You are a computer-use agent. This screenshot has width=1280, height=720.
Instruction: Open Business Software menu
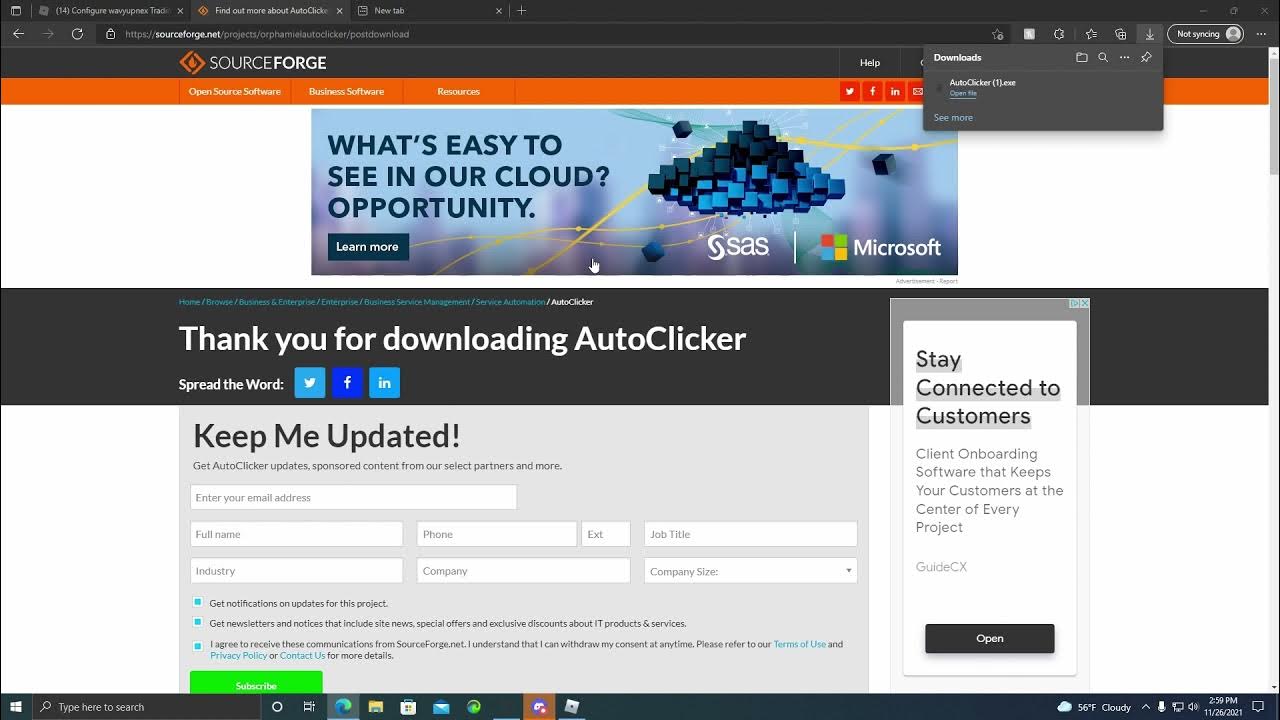tap(346, 91)
